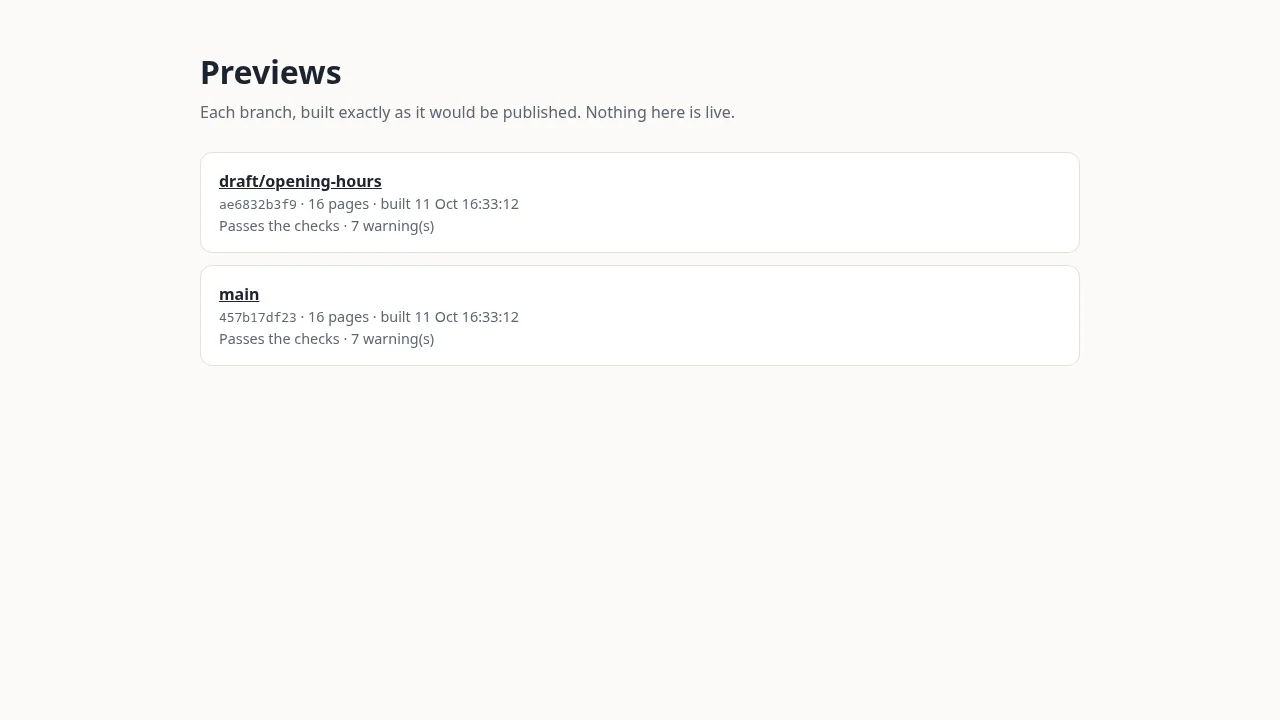Select commit hash ae6832b3f9

(x=258, y=204)
